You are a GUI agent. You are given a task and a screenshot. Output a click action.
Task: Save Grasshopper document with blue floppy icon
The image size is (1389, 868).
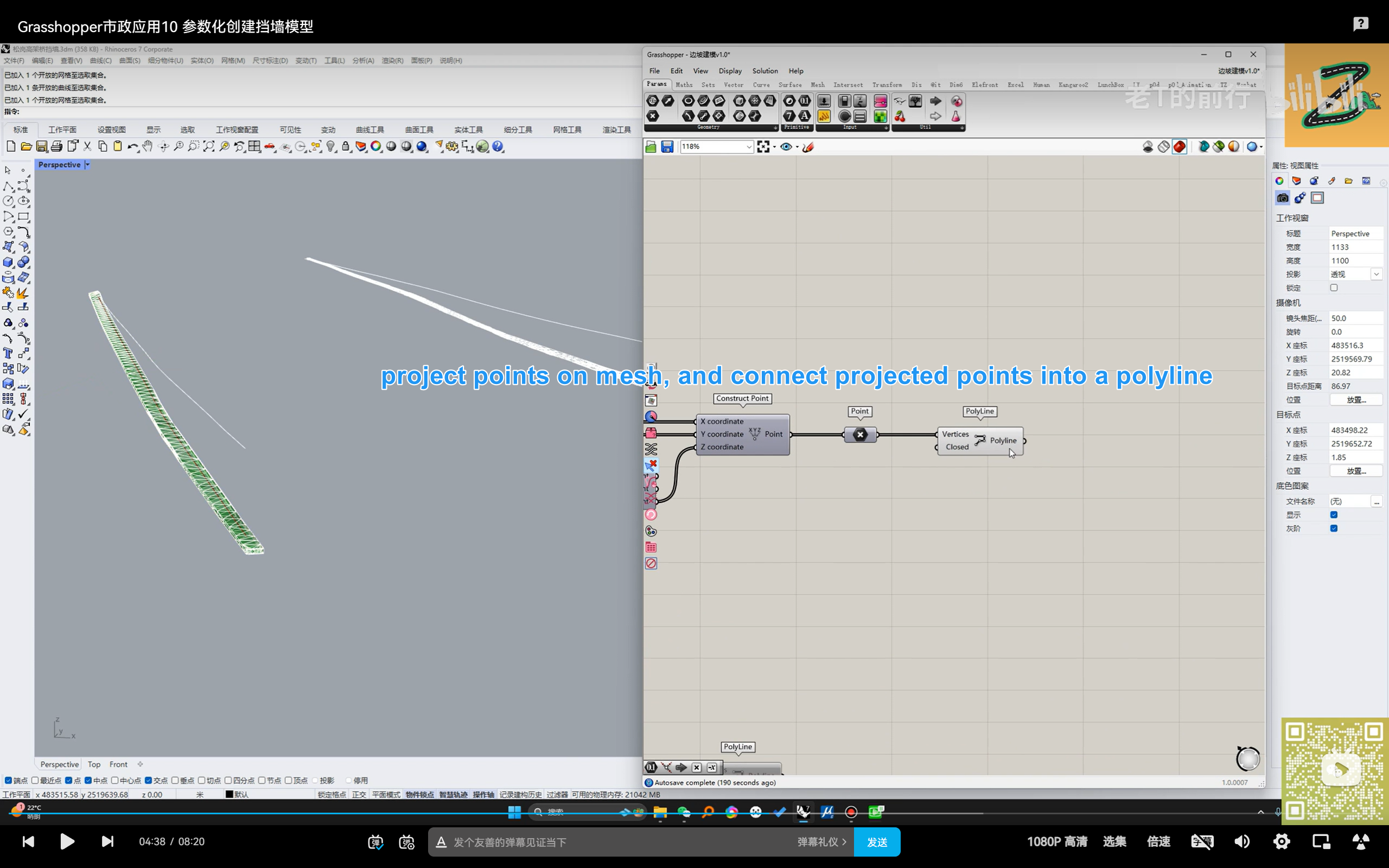(x=667, y=147)
